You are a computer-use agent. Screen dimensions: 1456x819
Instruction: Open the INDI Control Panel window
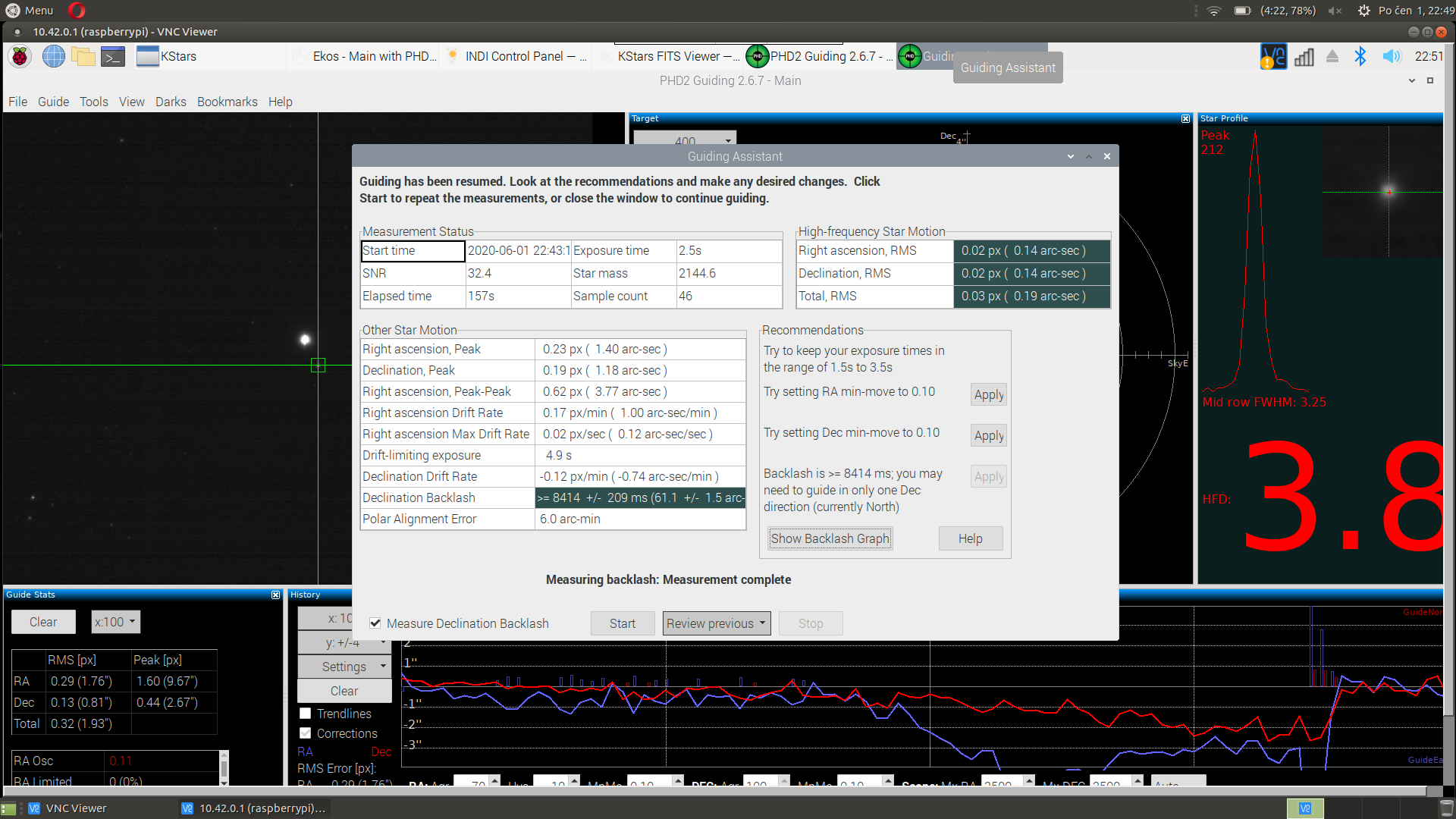coord(516,56)
